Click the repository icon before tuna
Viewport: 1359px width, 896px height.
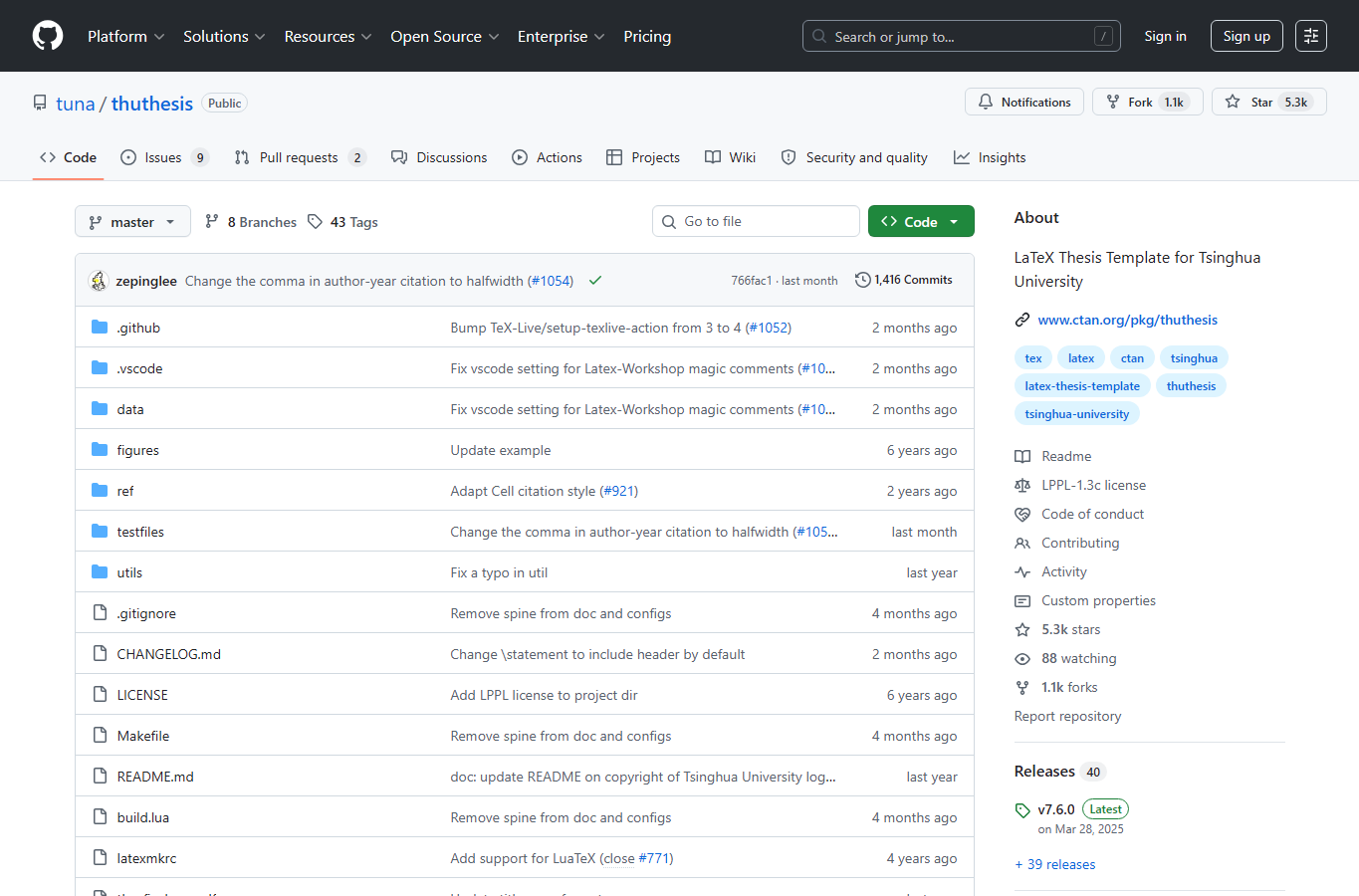pos(40,104)
